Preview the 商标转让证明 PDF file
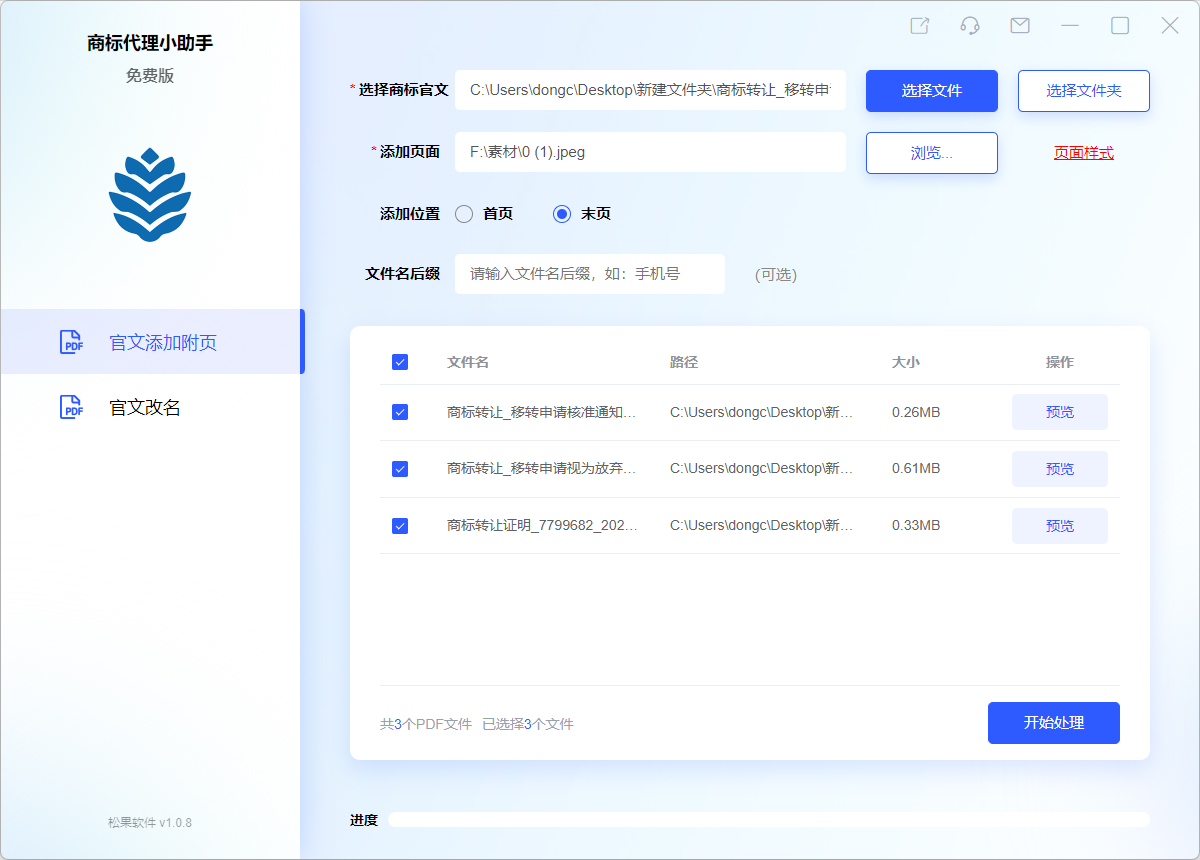The height and width of the screenshot is (860, 1200). pyautogui.click(x=1059, y=525)
